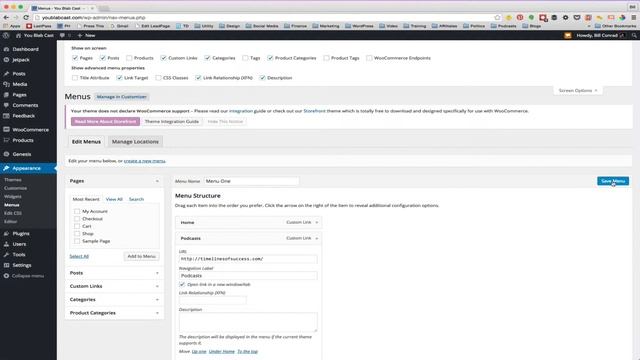Select Appearance in the sidebar
Image resolution: width=640 pixels, height=360 pixels.
point(26,168)
